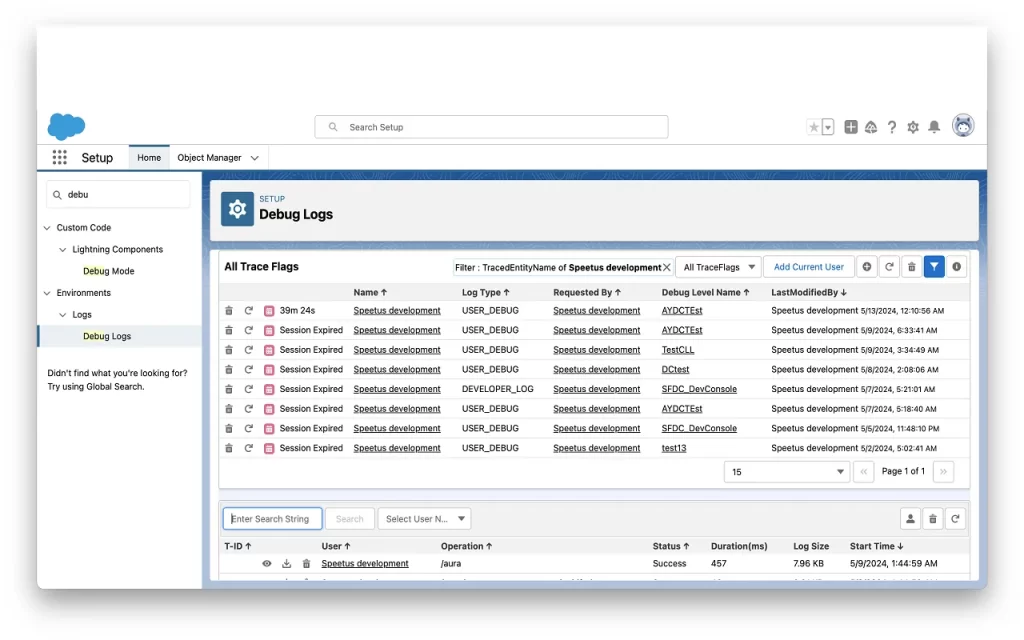Open the Help question mark icon
1024x640 pixels.
point(892,127)
